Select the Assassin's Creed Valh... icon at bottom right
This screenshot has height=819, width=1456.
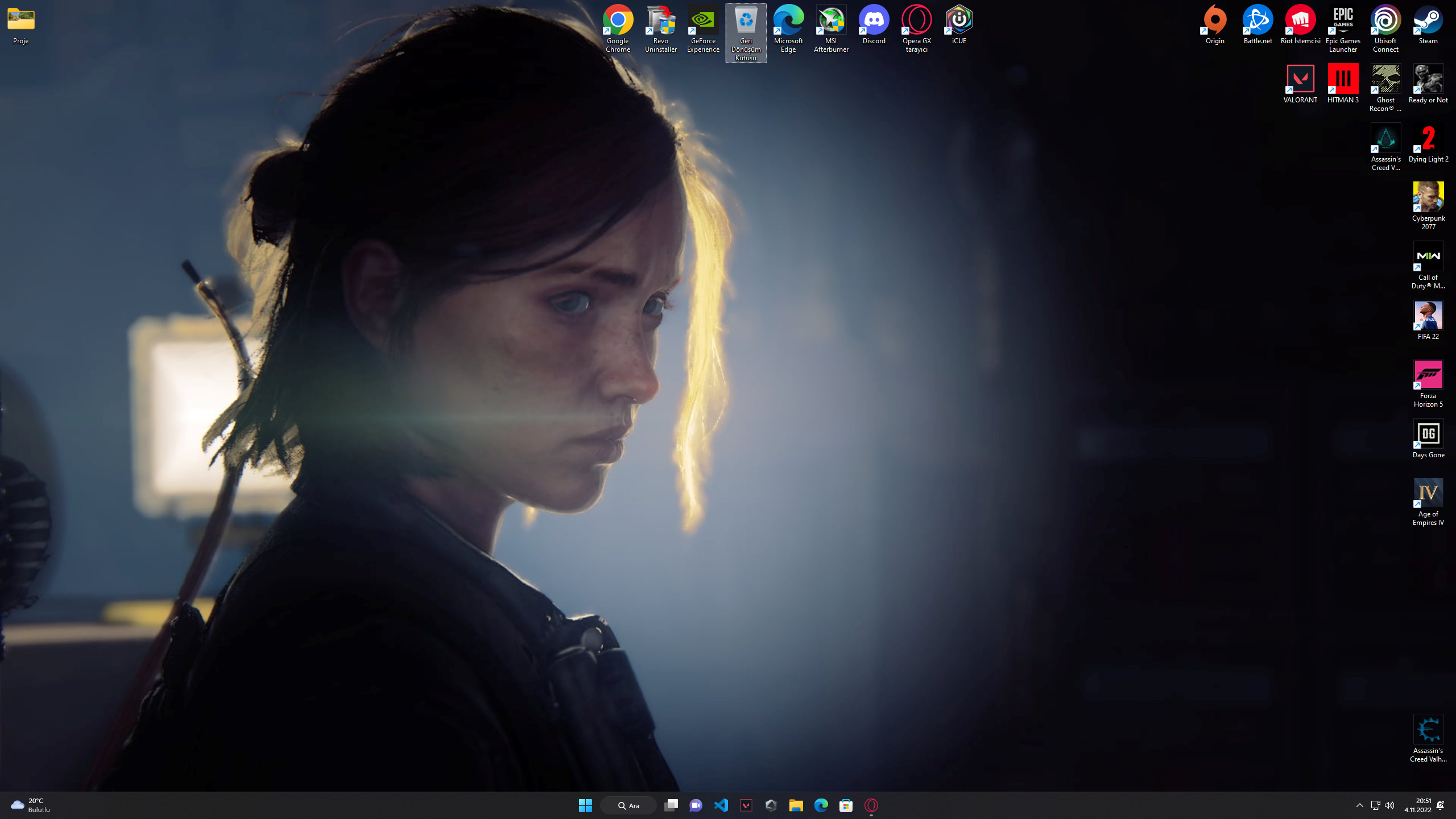click(x=1428, y=739)
